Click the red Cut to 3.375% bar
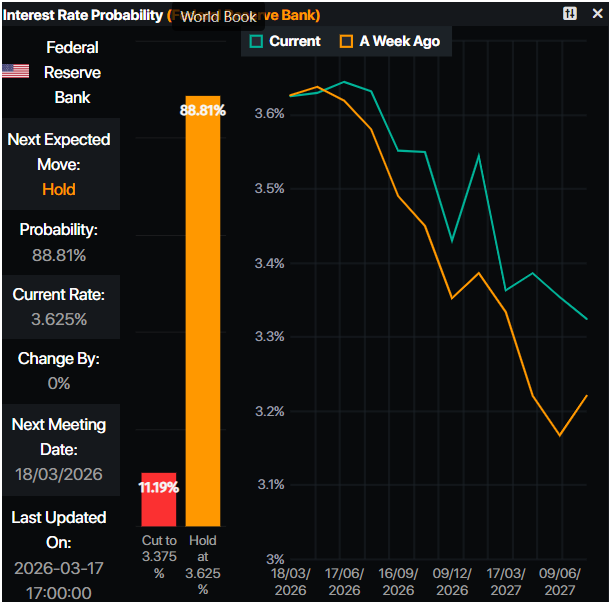This screenshot has width=611, height=604. tap(158, 500)
